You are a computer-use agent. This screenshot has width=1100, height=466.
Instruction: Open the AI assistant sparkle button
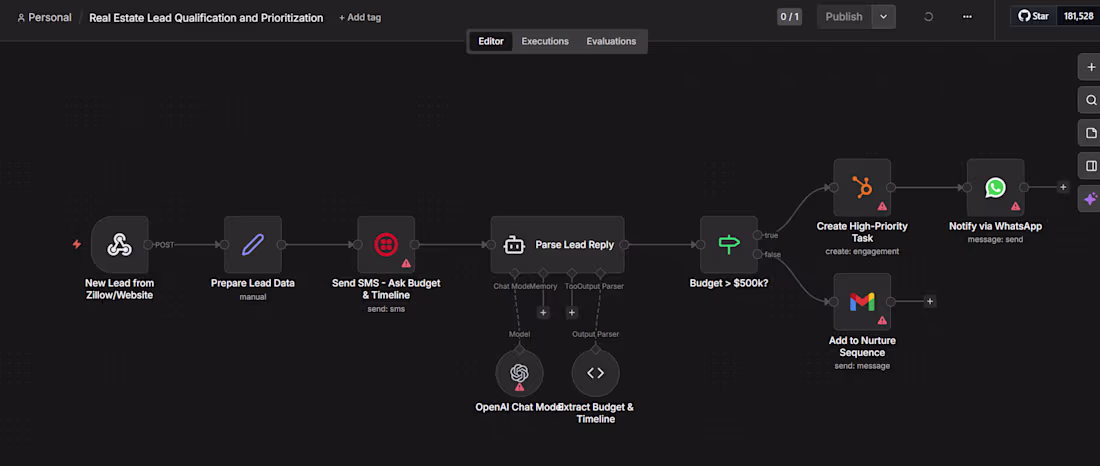(1090, 199)
